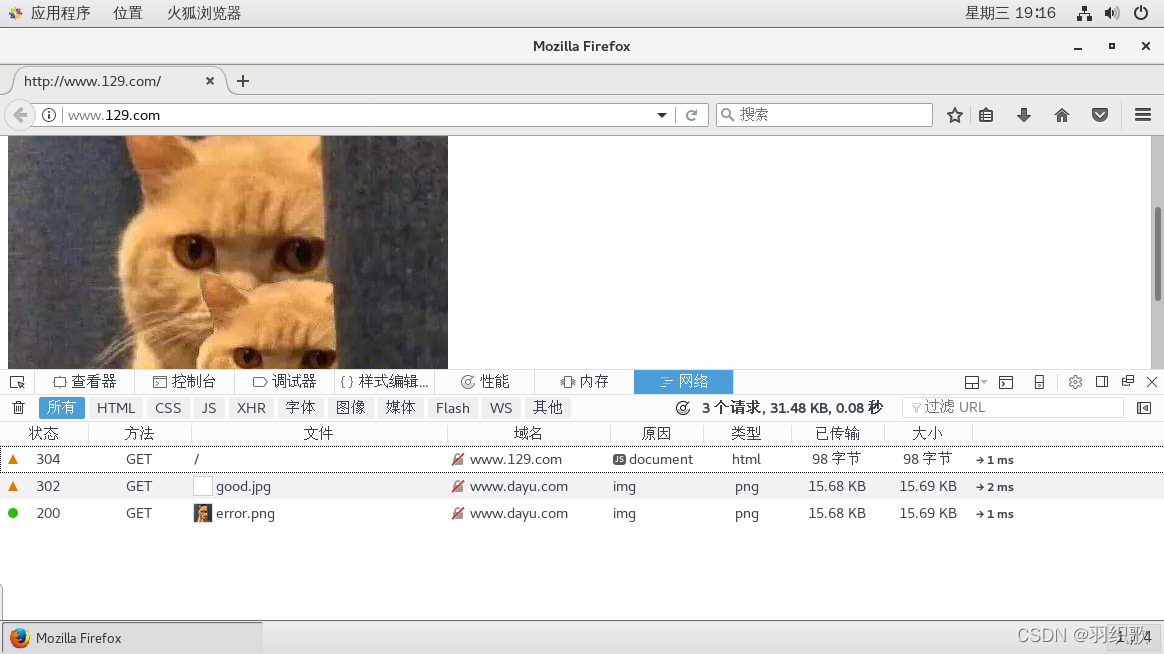Open a new tab with plus button
Image resolution: width=1164 pixels, height=654 pixels.
click(x=243, y=81)
